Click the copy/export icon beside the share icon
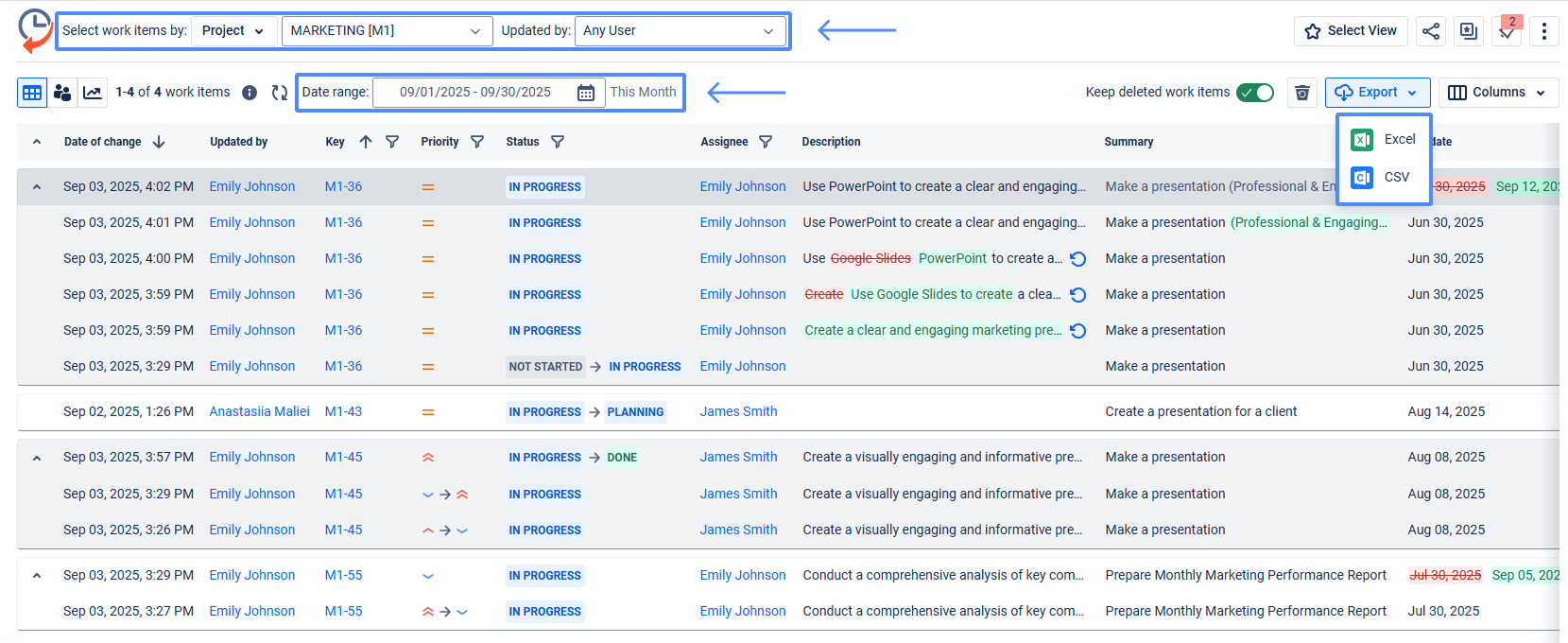 click(x=1469, y=31)
